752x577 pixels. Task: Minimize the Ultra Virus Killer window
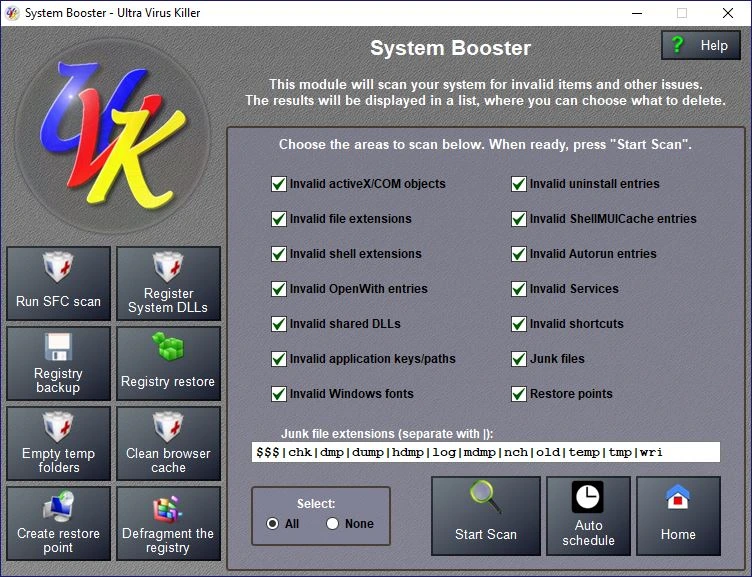[637, 13]
